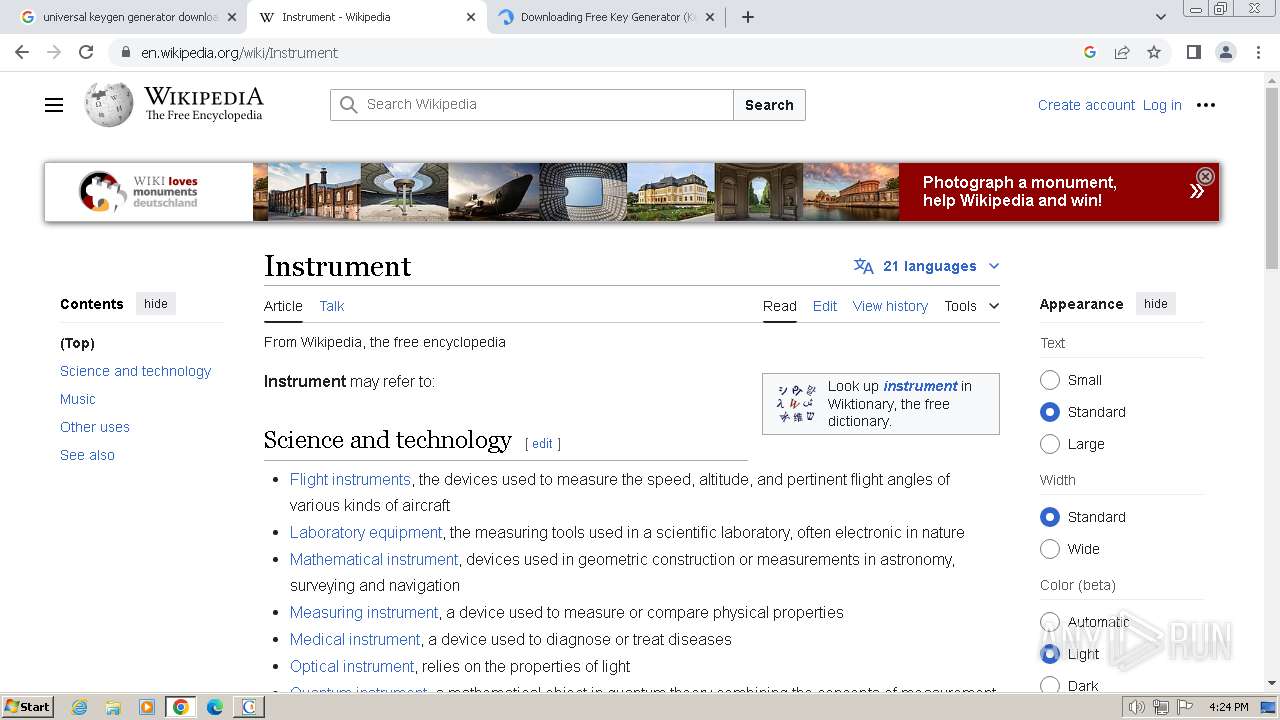Open Microsoft Edge from the taskbar
This screenshot has width=1280, height=720.
coord(215,707)
